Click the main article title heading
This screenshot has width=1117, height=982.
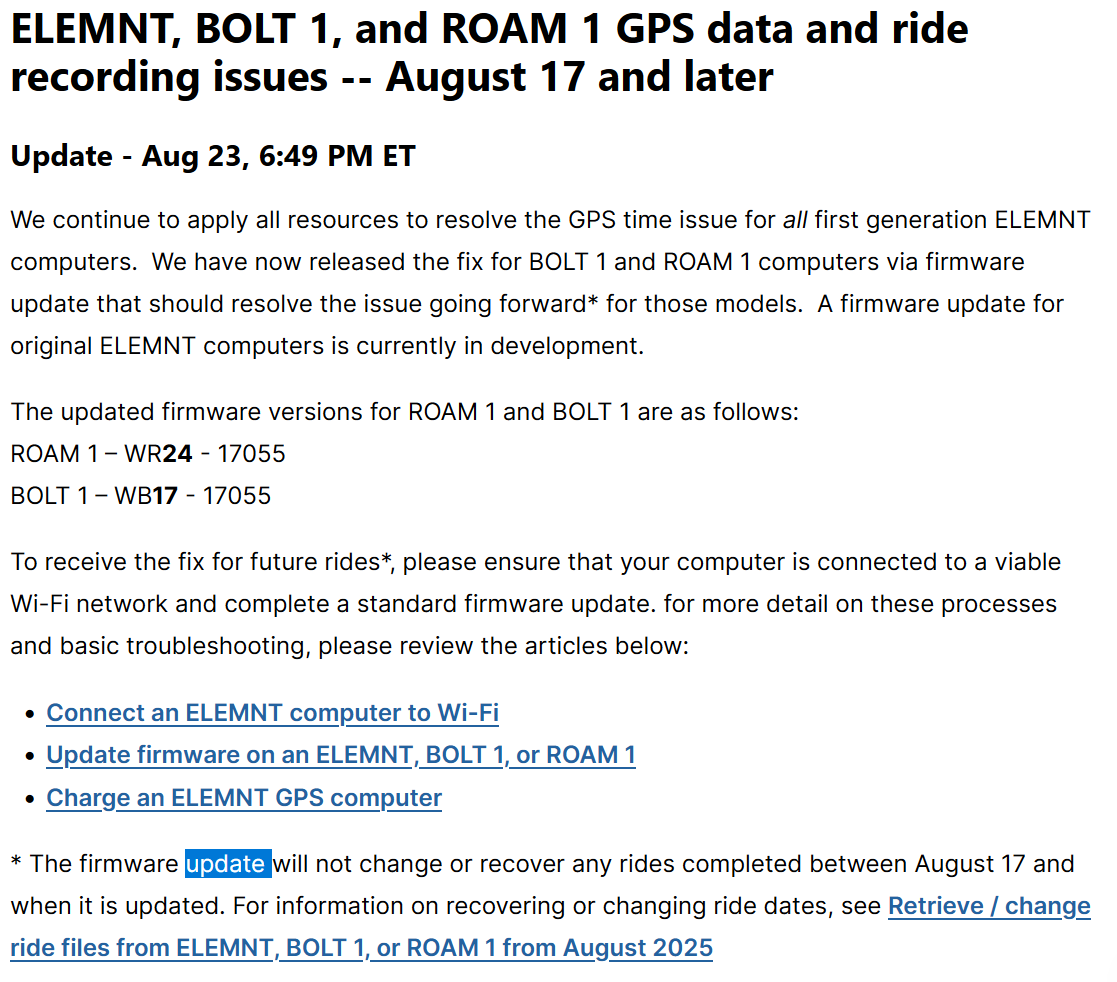(489, 52)
